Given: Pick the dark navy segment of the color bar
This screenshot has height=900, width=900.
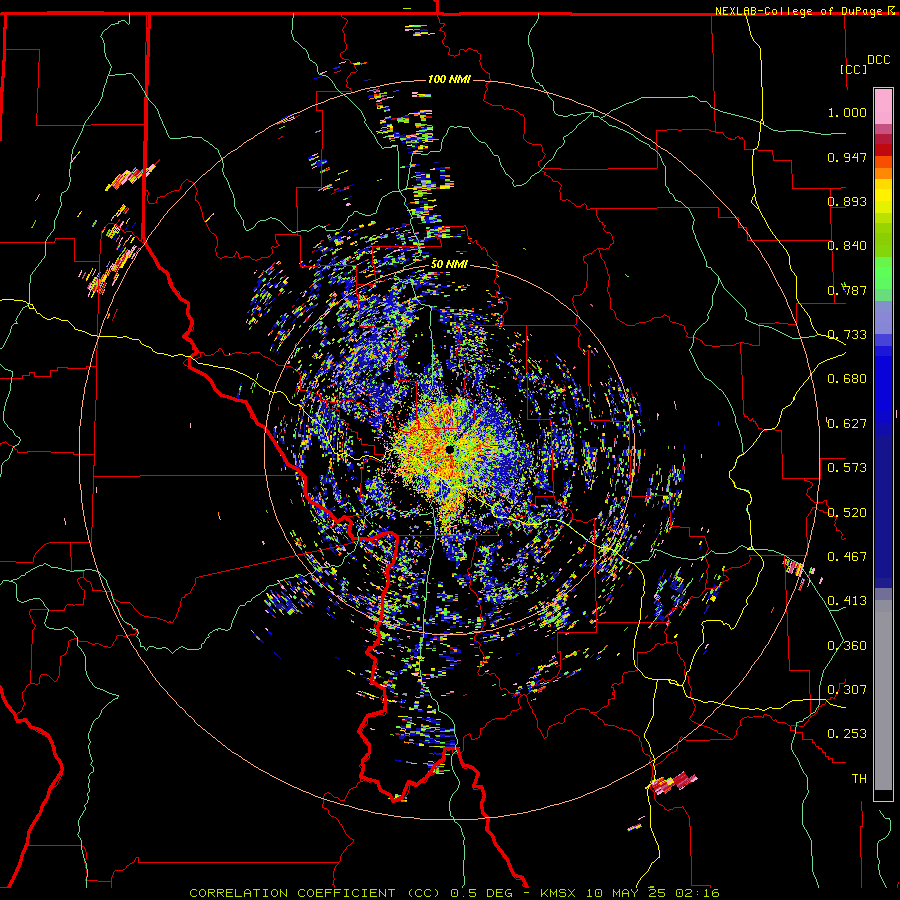Looking at the screenshot, I should [883, 511].
